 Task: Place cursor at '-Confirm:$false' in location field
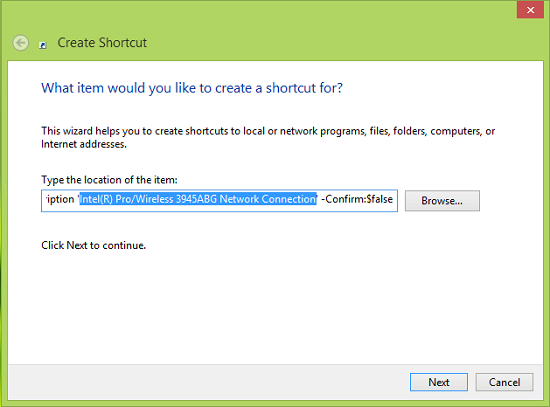(357, 199)
